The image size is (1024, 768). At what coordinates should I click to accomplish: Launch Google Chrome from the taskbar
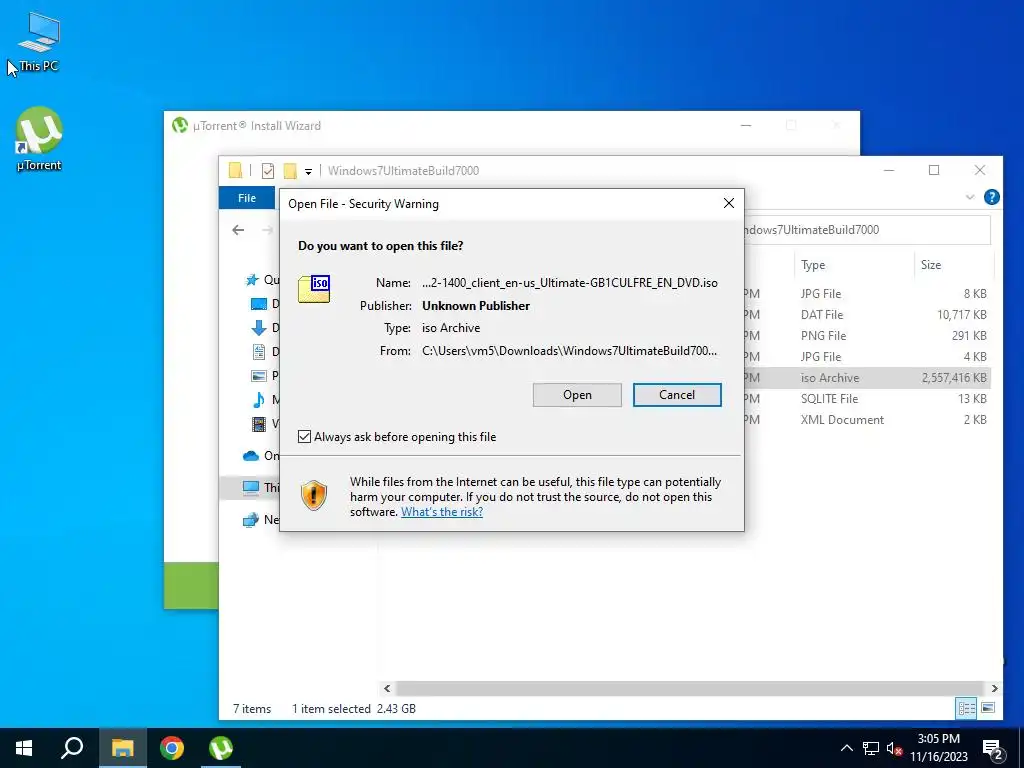172,748
